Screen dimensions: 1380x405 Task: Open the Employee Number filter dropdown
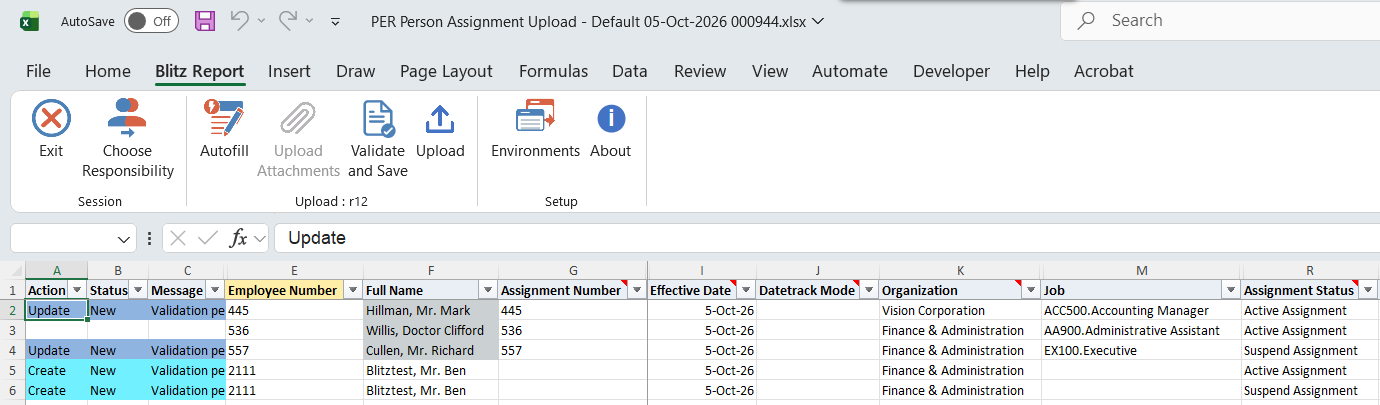click(x=353, y=290)
